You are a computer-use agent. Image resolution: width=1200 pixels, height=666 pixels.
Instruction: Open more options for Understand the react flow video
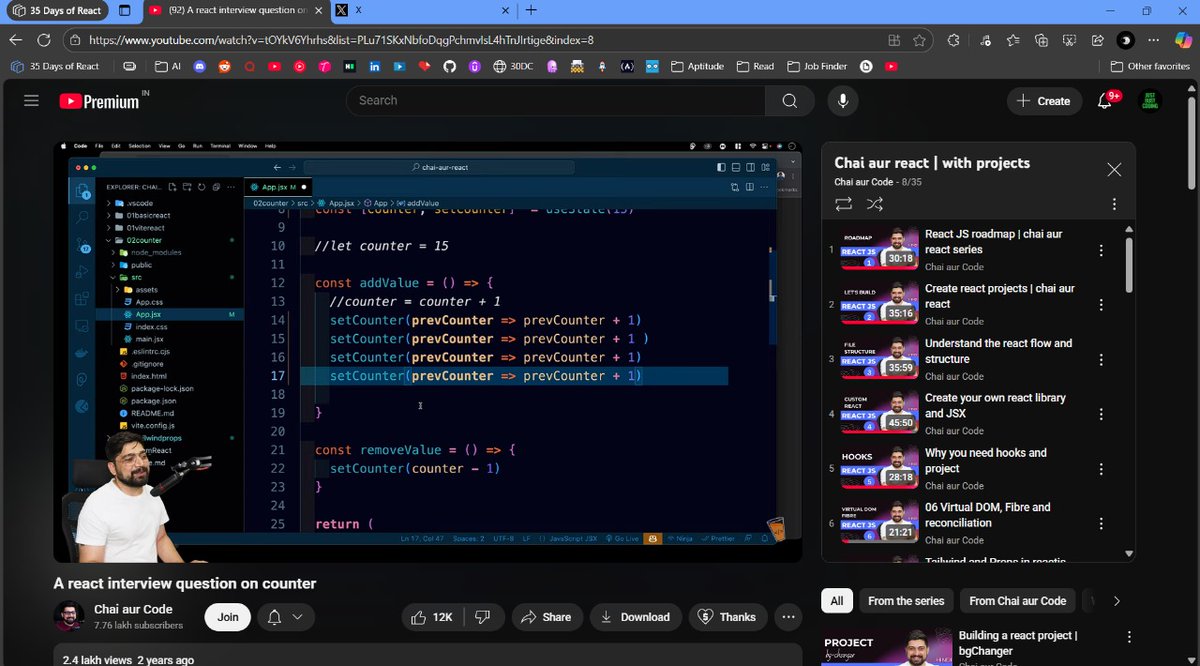click(x=1101, y=359)
